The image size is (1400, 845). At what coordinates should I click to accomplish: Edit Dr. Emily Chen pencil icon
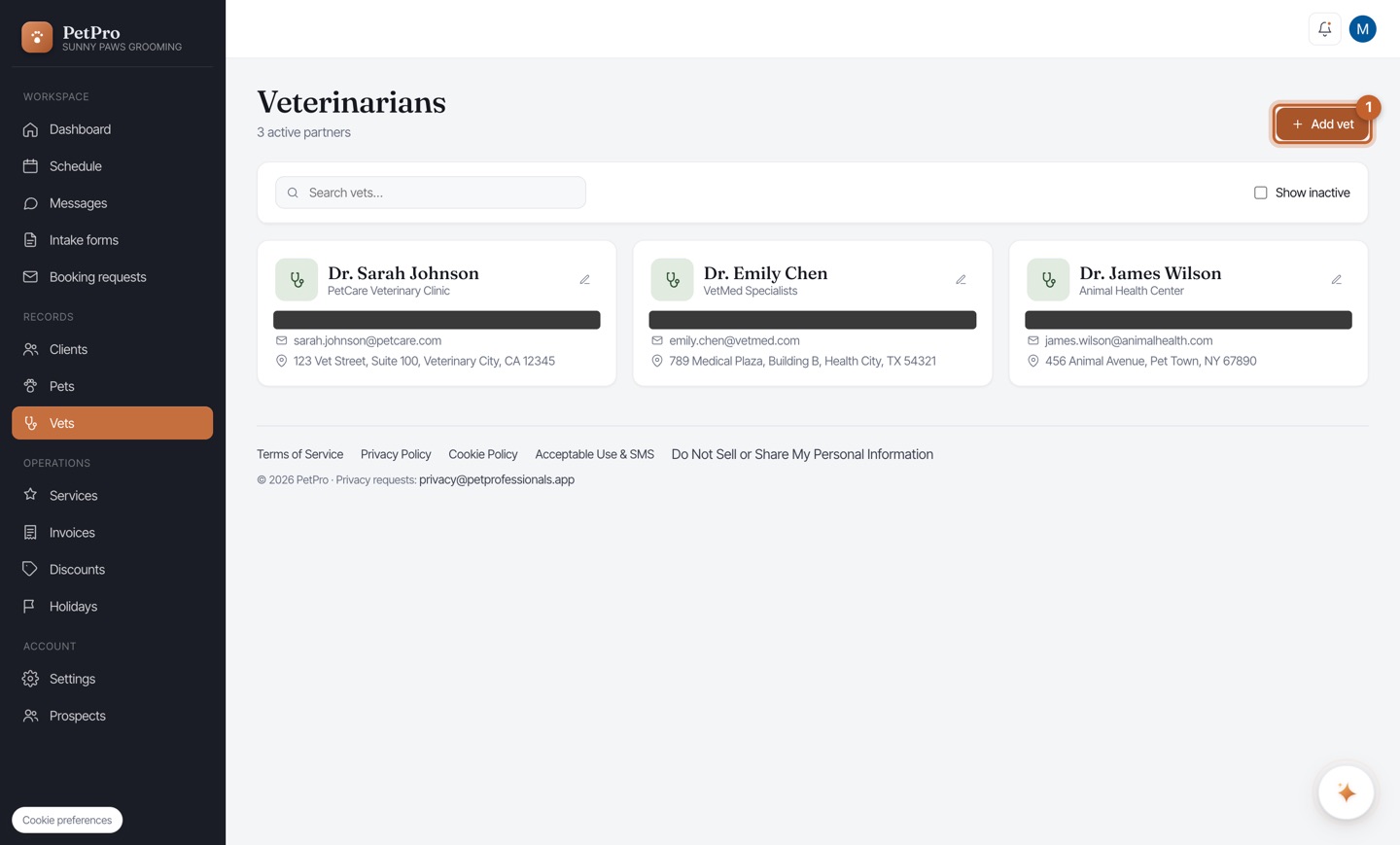(961, 280)
